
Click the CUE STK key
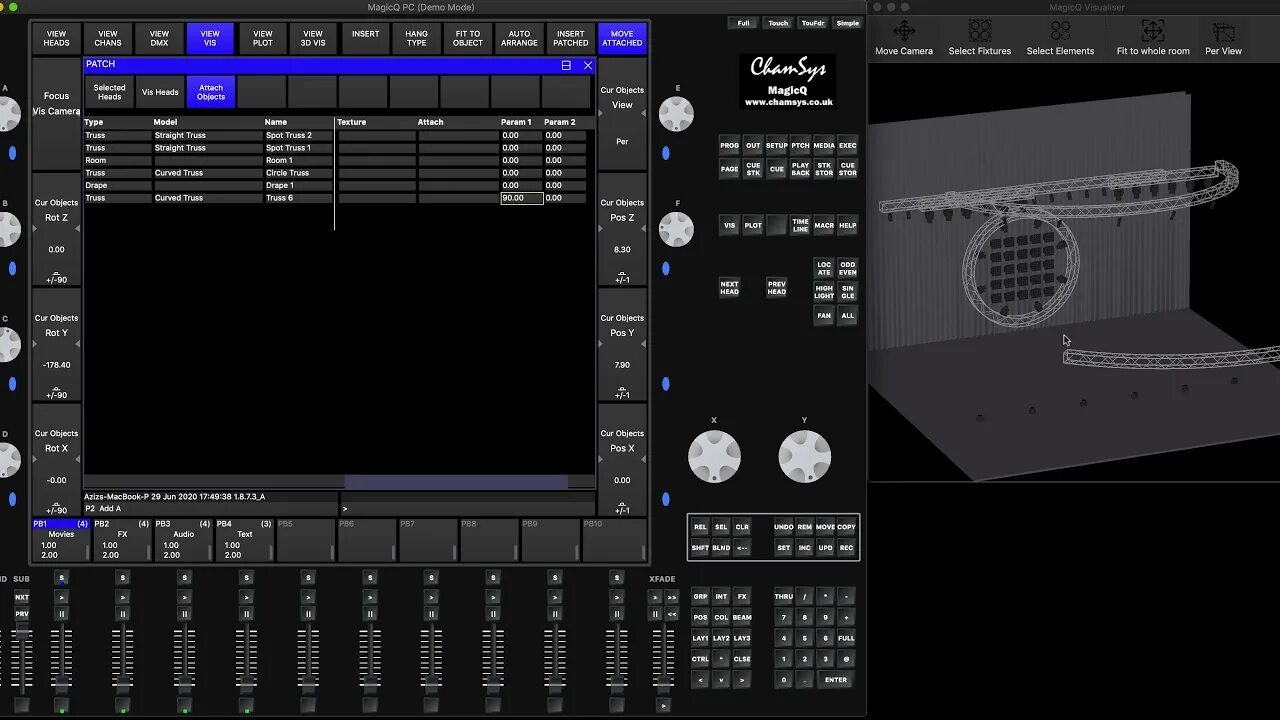[x=753, y=169]
